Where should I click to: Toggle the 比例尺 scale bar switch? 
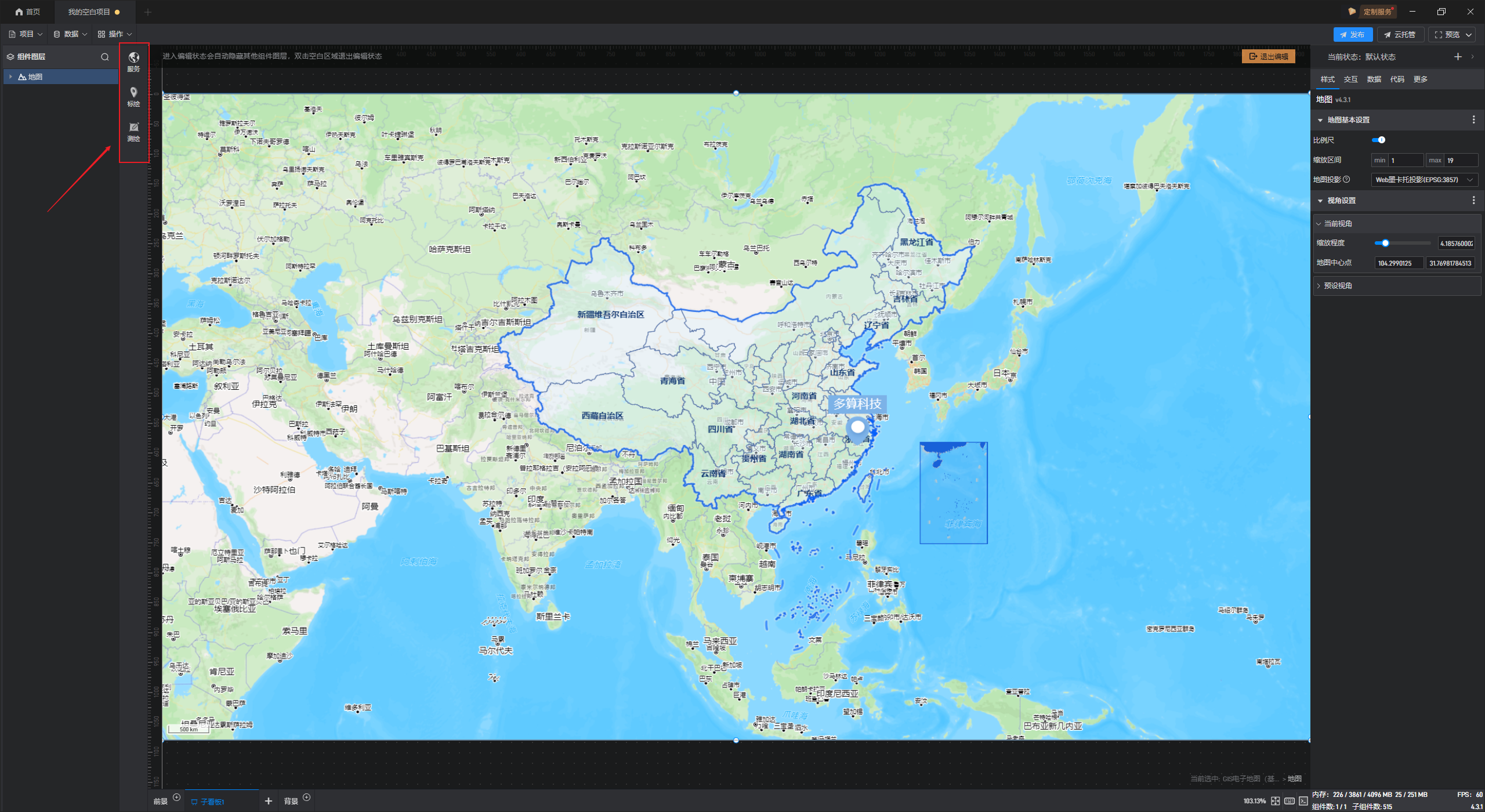tap(1379, 140)
